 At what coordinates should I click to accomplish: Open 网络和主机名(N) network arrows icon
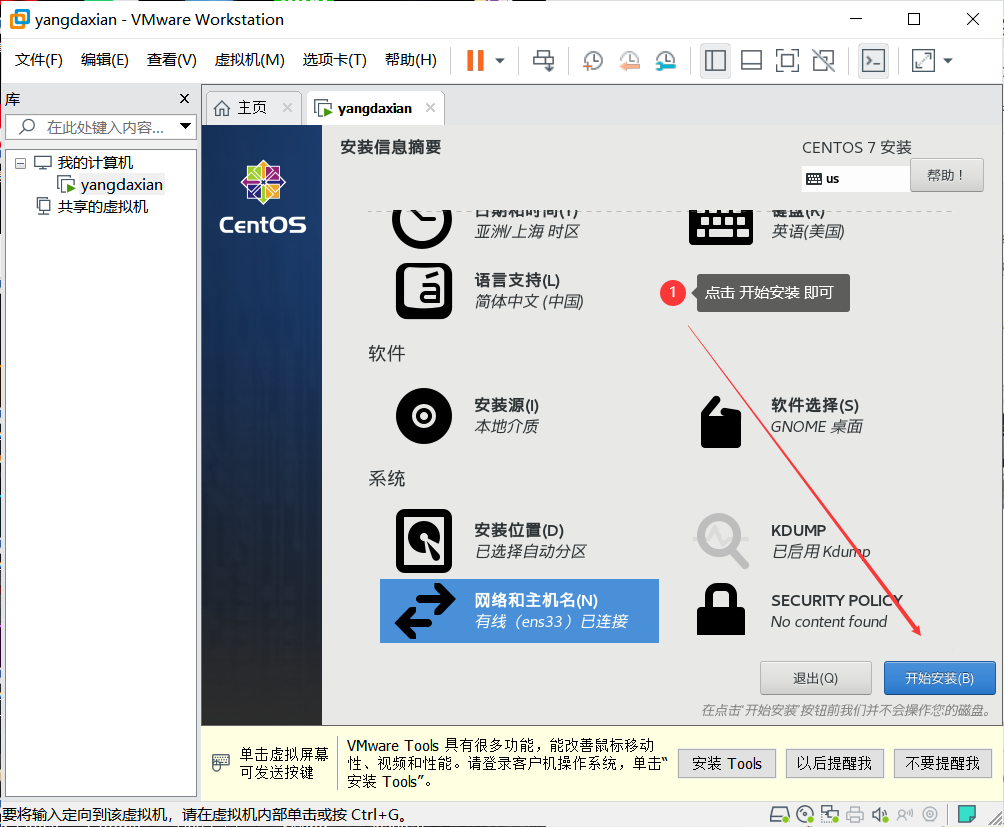coord(425,611)
